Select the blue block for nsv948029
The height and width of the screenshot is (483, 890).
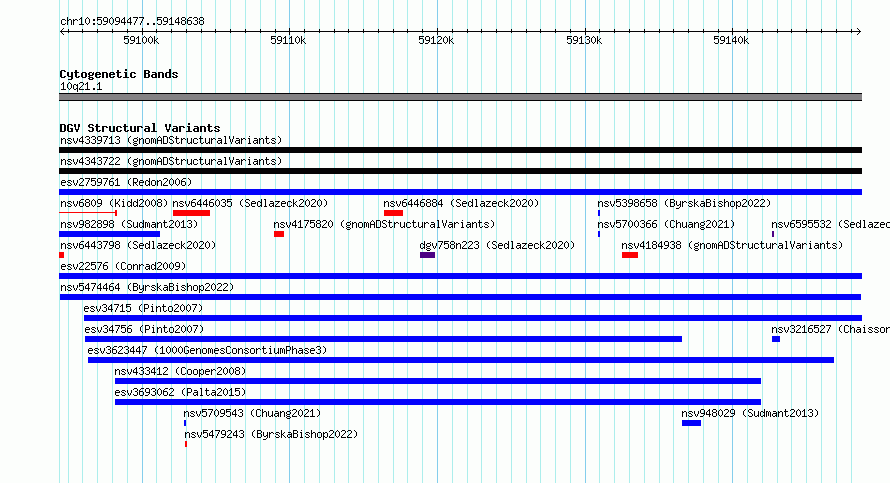[691, 423]
